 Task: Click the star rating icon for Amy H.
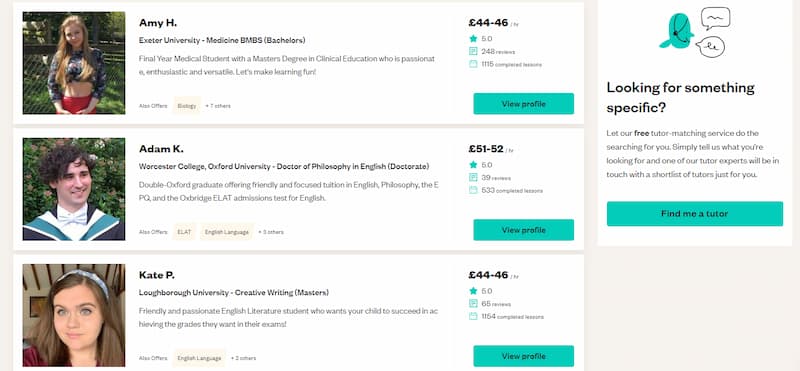(x=473, y=38)
